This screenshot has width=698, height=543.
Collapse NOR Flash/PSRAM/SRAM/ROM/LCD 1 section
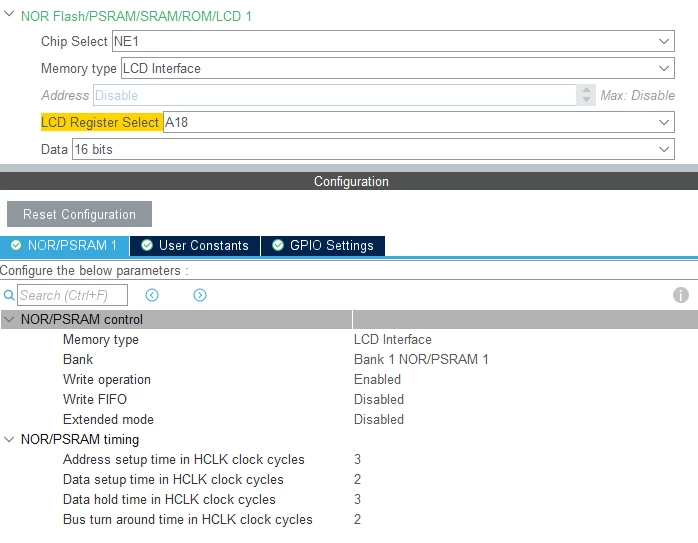click(x=9, y=14)
